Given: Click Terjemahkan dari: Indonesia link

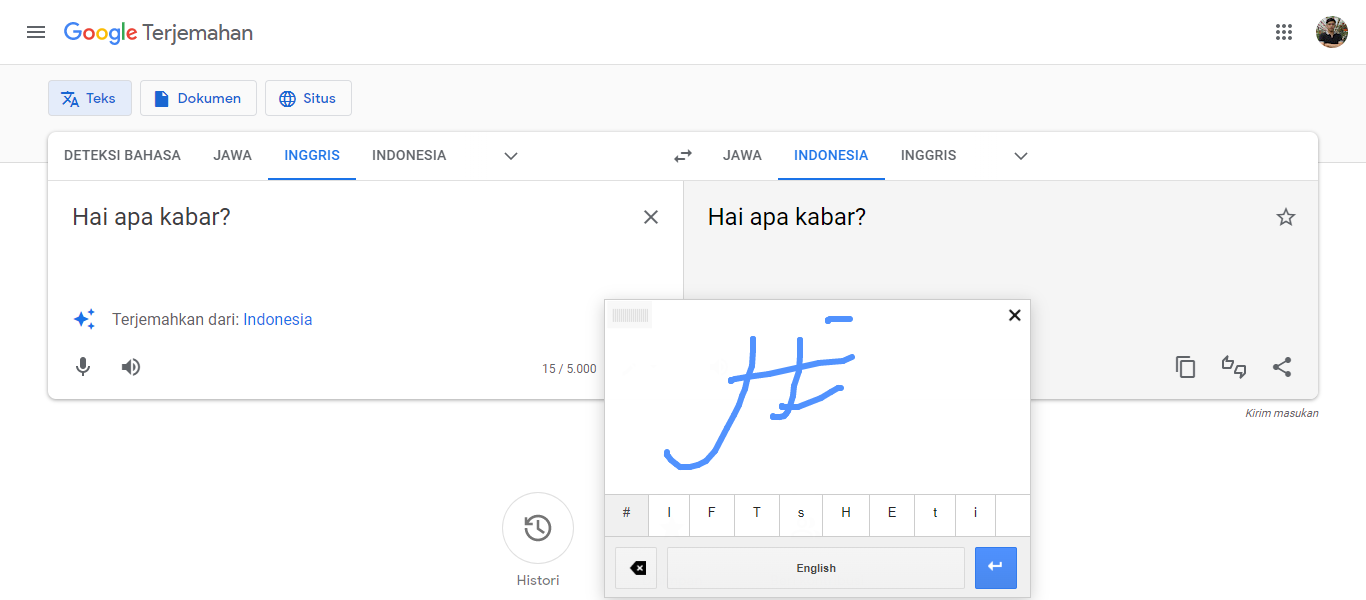Looking at the screenshot, I should 277,319.
